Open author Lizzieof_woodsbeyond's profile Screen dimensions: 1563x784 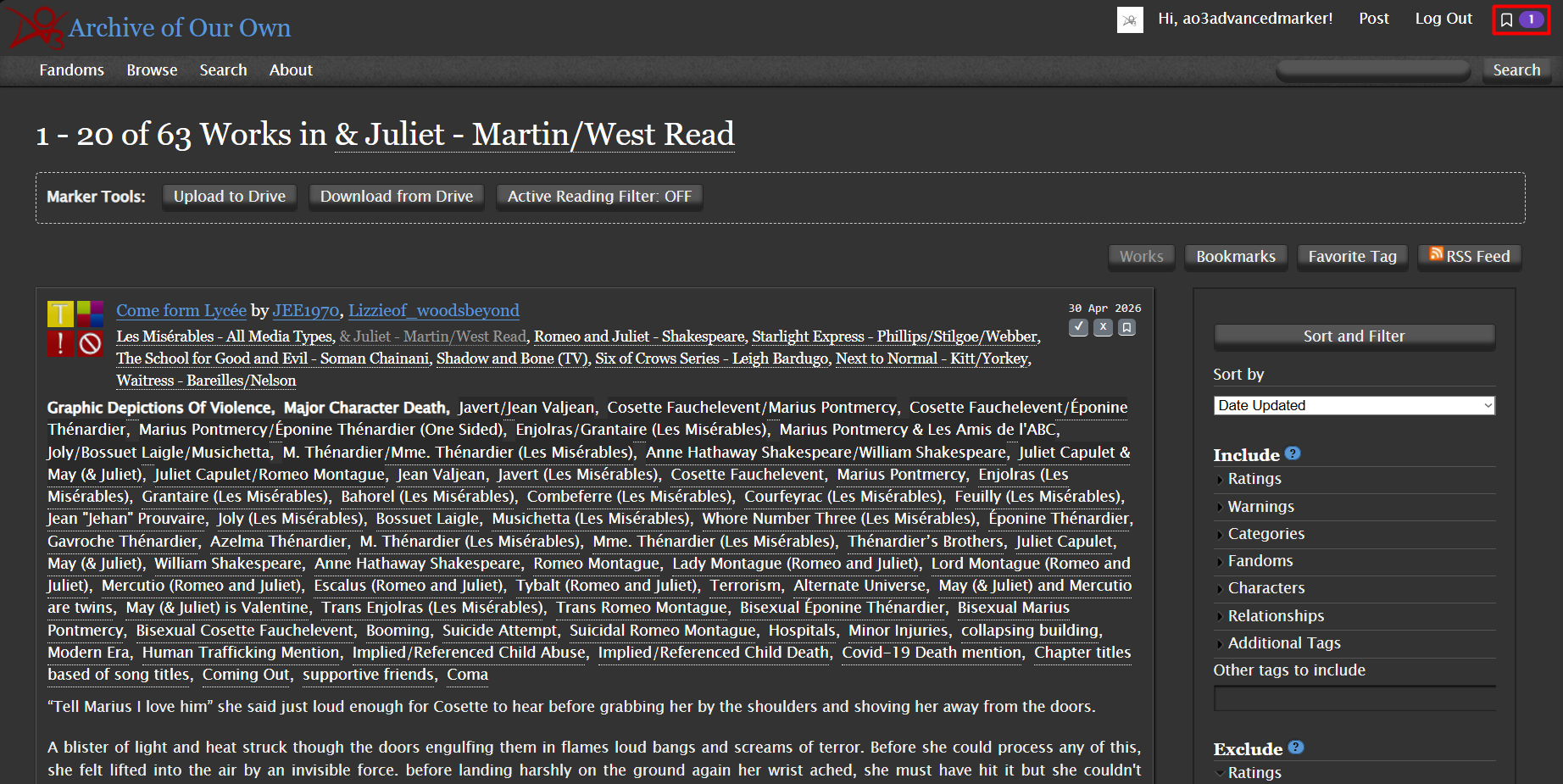pyautogui.click(x=434, y=311)
